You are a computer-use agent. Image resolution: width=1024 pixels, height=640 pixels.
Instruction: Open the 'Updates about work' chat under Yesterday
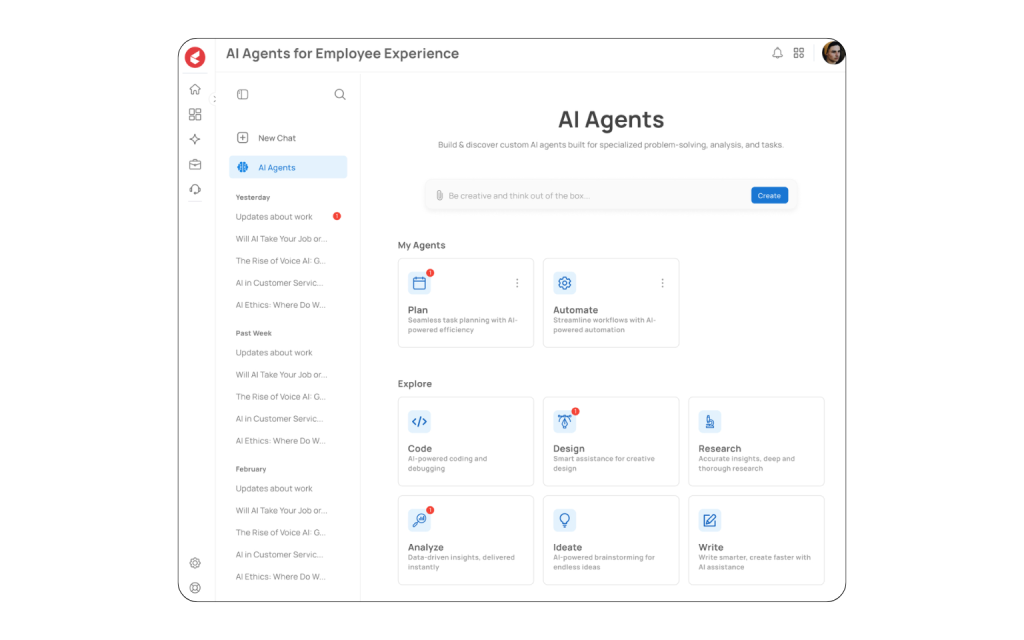tap(275, 216)
